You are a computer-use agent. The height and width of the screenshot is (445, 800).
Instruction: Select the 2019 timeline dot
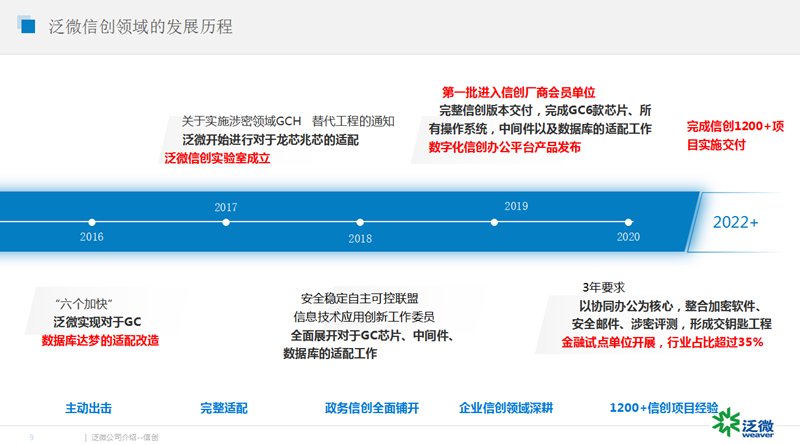coord(494,222)
